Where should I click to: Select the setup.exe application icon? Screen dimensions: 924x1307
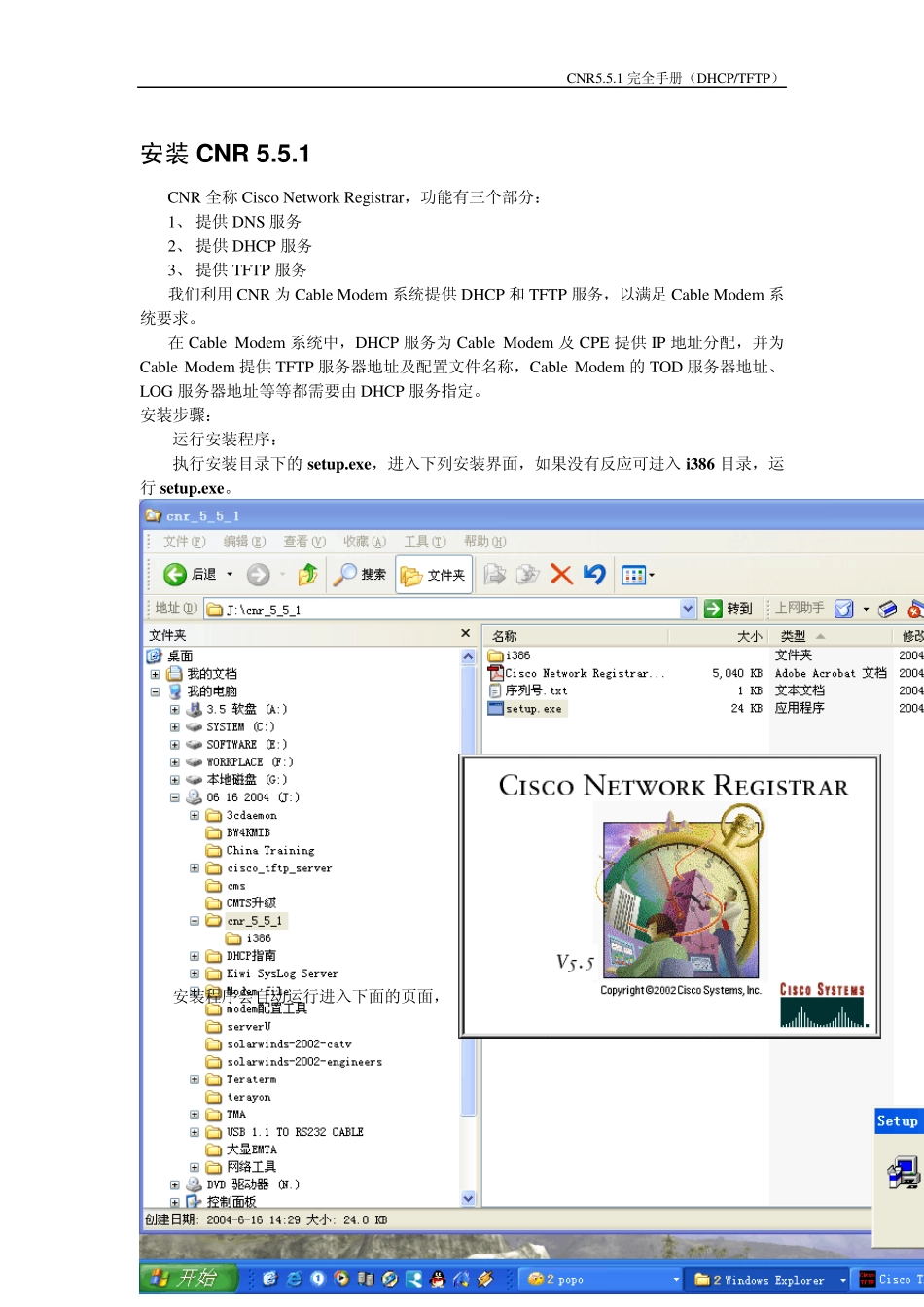[x=496, y=709]
